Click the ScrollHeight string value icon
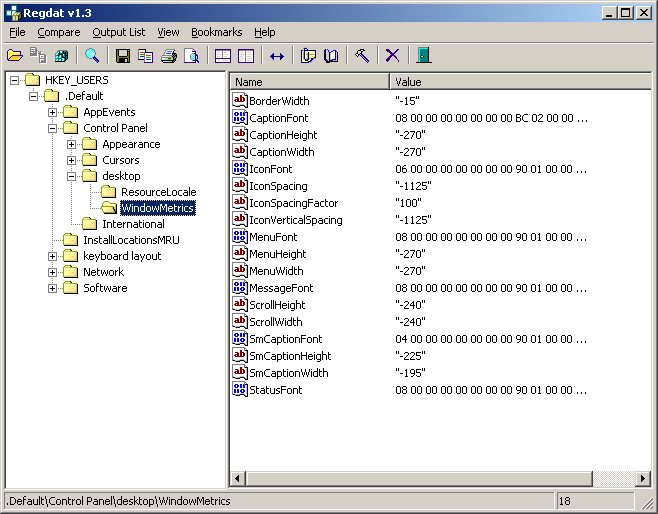The width and height of the screenshot is (658, 514). (x=240, y=305)
